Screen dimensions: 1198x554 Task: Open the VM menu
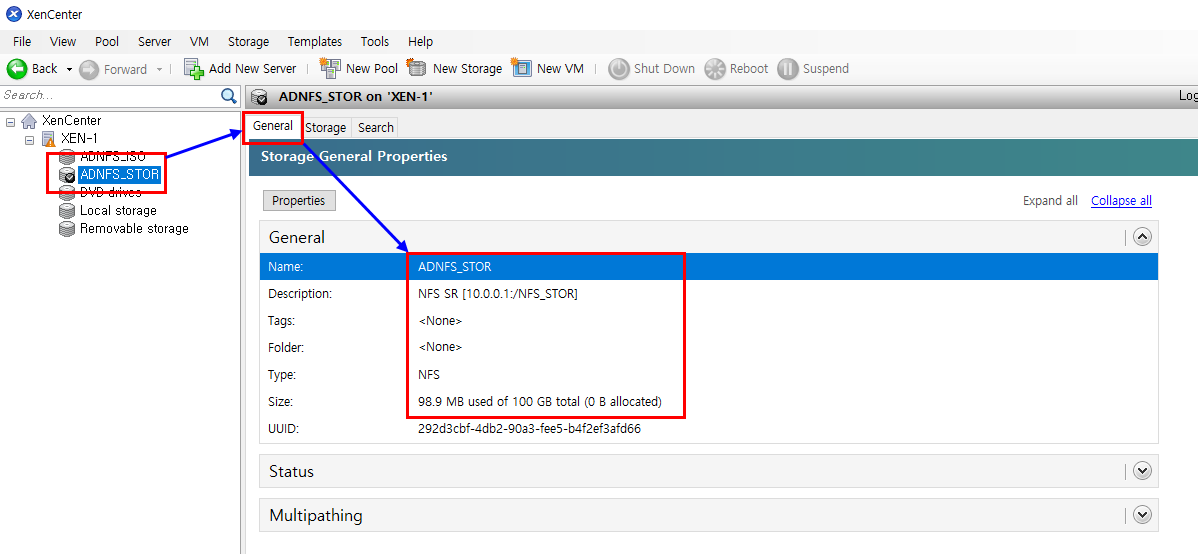[x=199, y=41]
